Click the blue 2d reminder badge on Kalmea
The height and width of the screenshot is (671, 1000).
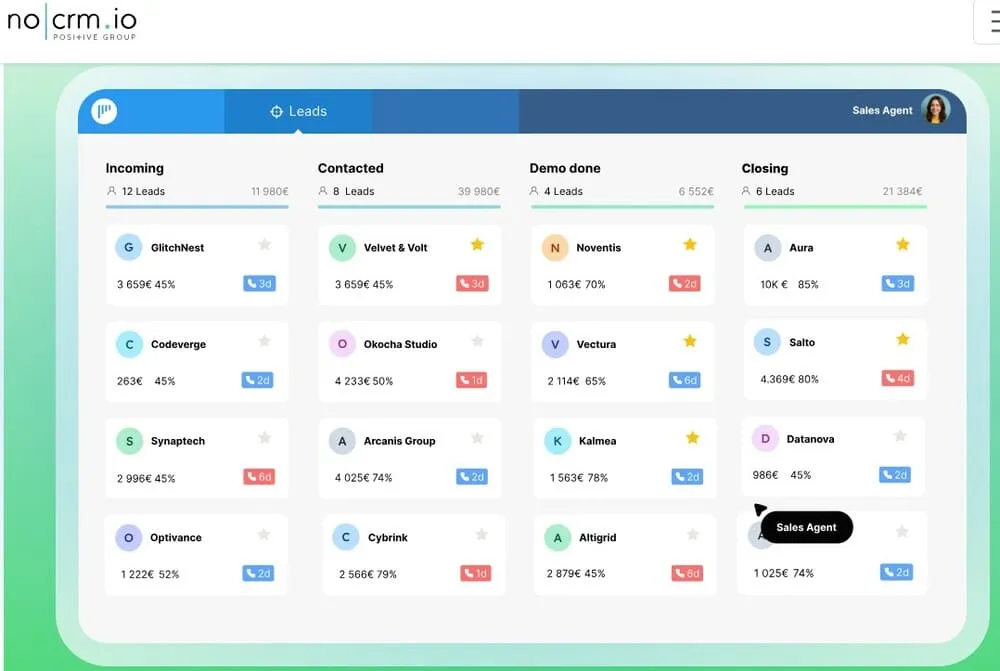(687, 477)
